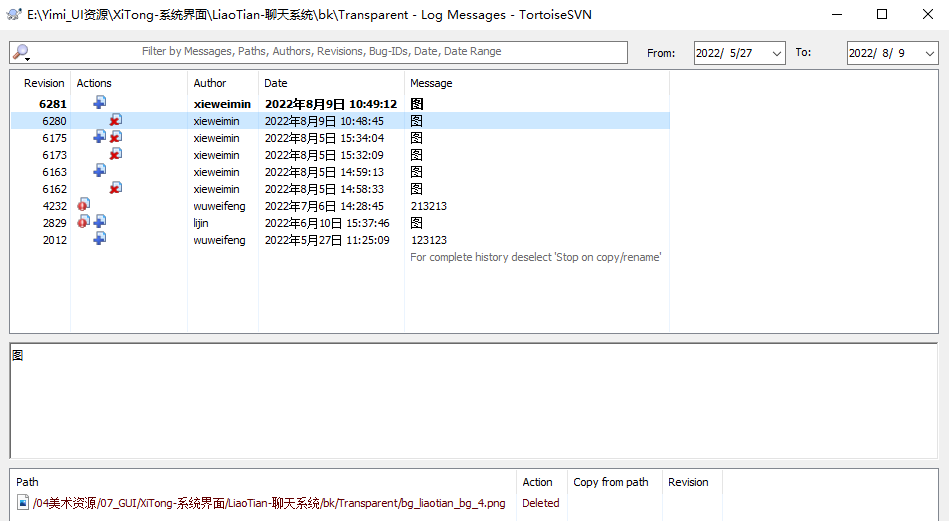
Task: Click the deleted icon in revision 6280 row
Action: tap(116, 120)
